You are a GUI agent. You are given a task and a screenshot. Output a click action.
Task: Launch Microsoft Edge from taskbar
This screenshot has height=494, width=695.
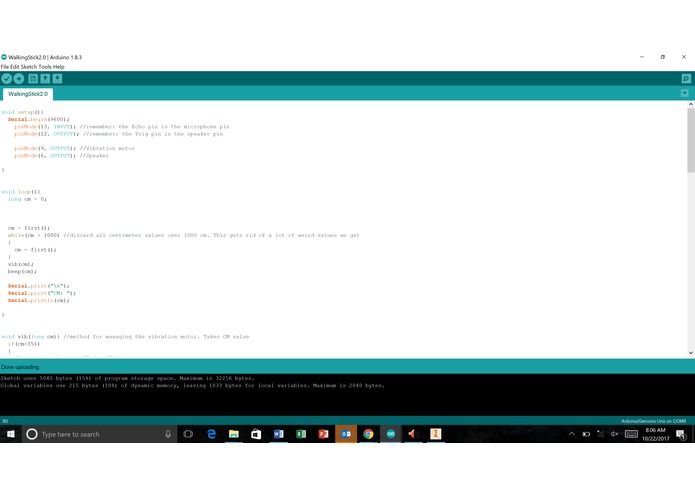point(211,434)
